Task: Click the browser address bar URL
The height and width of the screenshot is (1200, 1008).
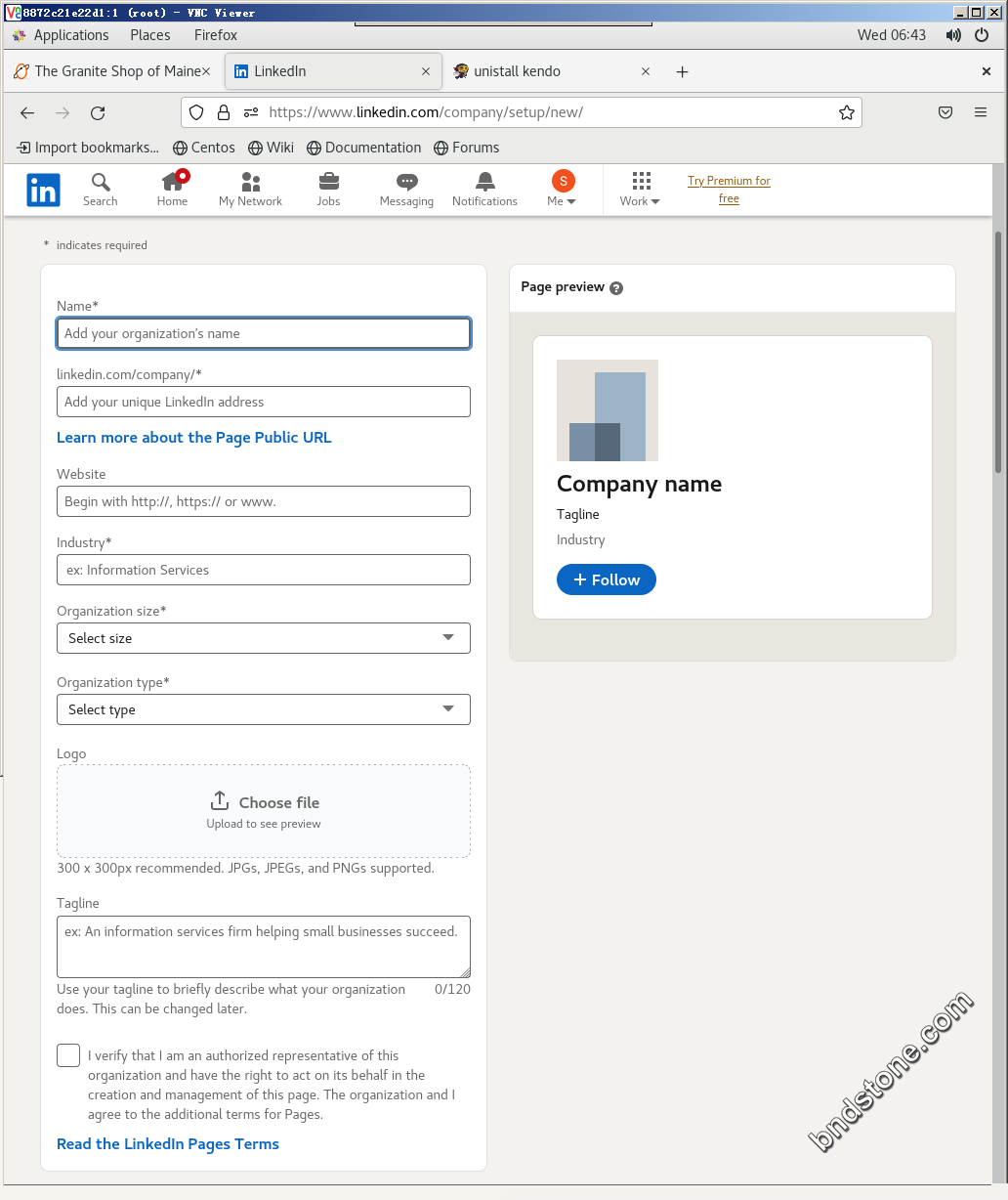Action: pyautogui.click(x=426, y=112)
